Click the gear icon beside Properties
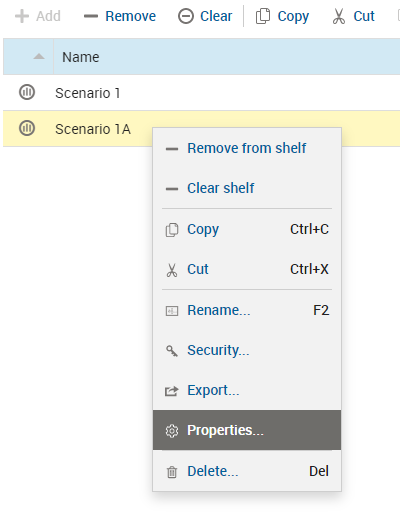400x515 pixels. pyautogui.click(x=172, y=431)
